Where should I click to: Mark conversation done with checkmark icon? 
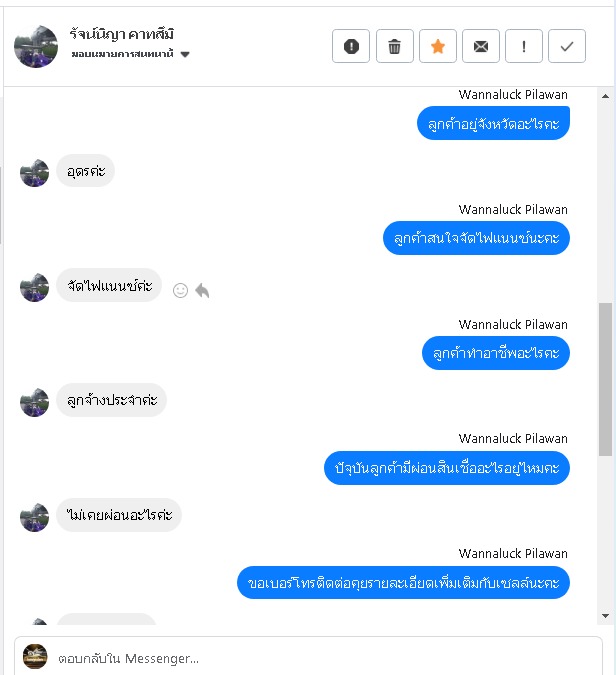coord(567,46)
